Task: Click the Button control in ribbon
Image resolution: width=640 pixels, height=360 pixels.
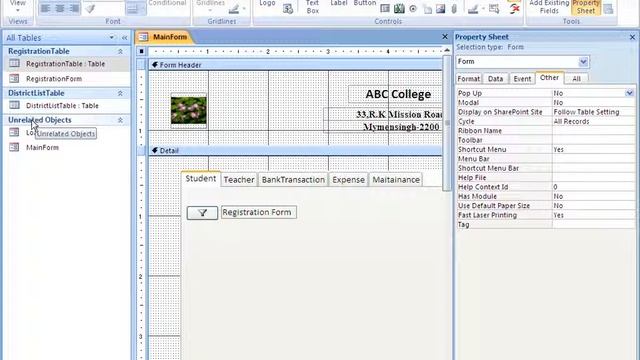Action: (x=364, y=4)
